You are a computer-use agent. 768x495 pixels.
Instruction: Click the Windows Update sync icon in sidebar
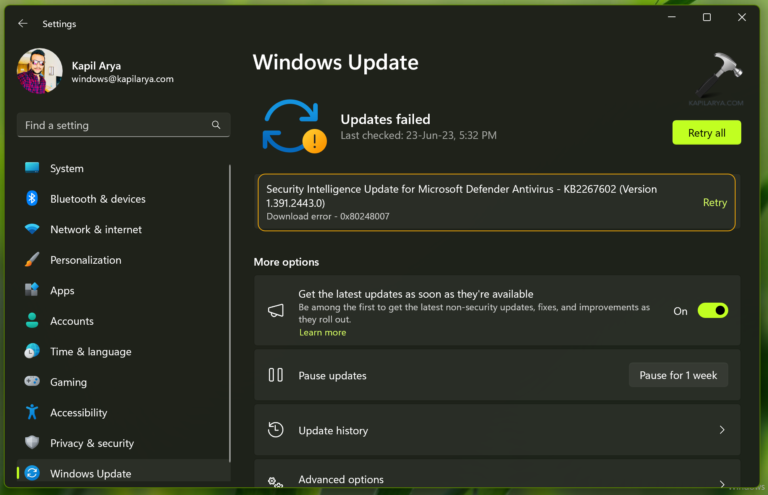[x=32, y=473]
